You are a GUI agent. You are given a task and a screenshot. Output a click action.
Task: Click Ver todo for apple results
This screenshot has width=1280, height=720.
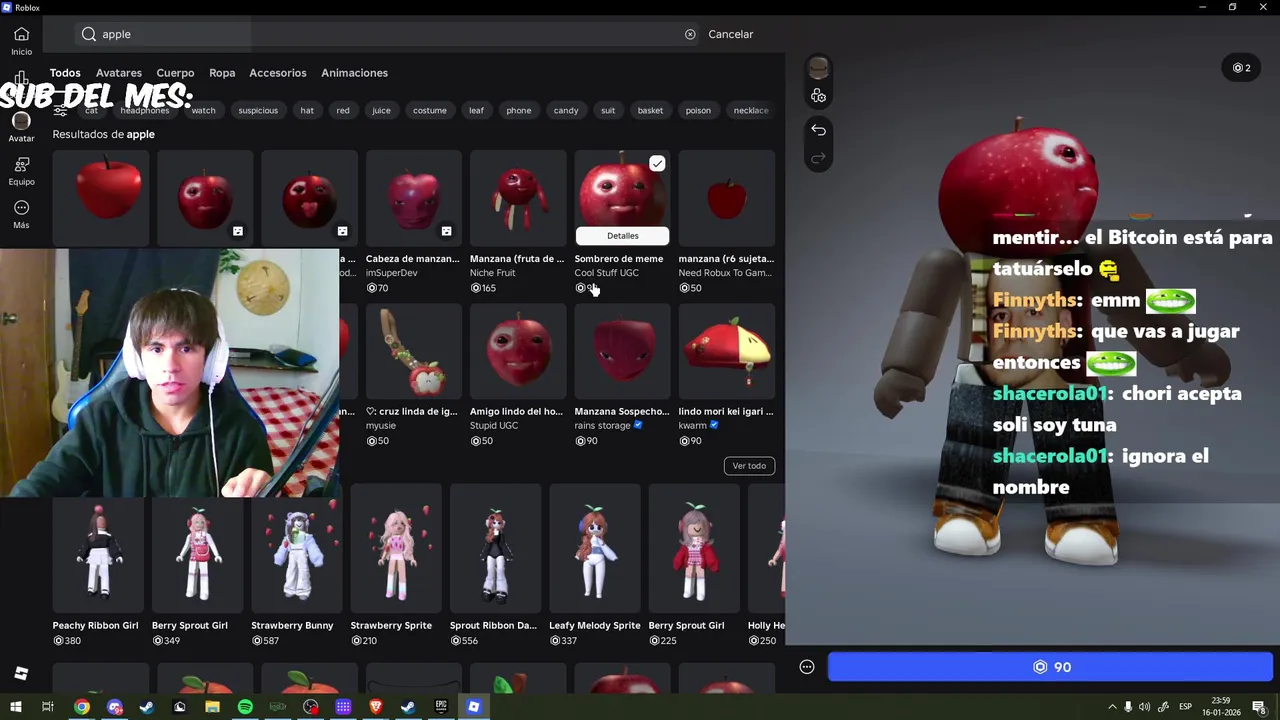pyautogui.click(x=749, y=465)
